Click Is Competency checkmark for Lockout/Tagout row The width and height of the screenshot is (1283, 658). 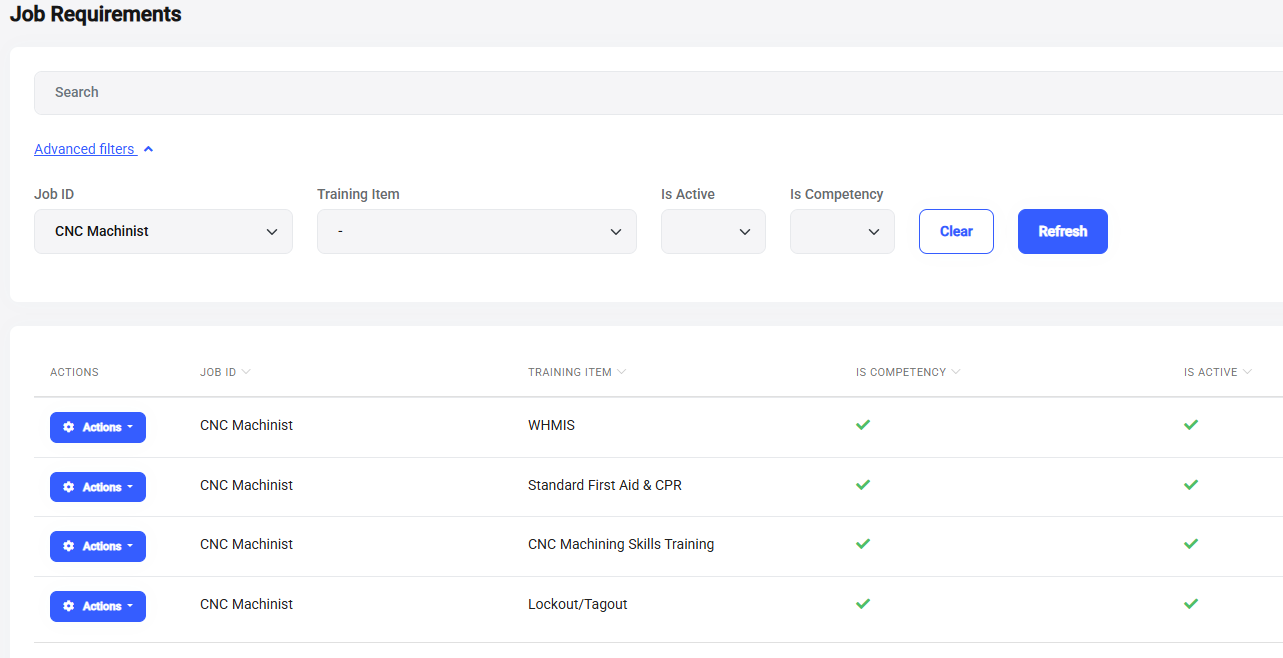[x=863, y=604]
